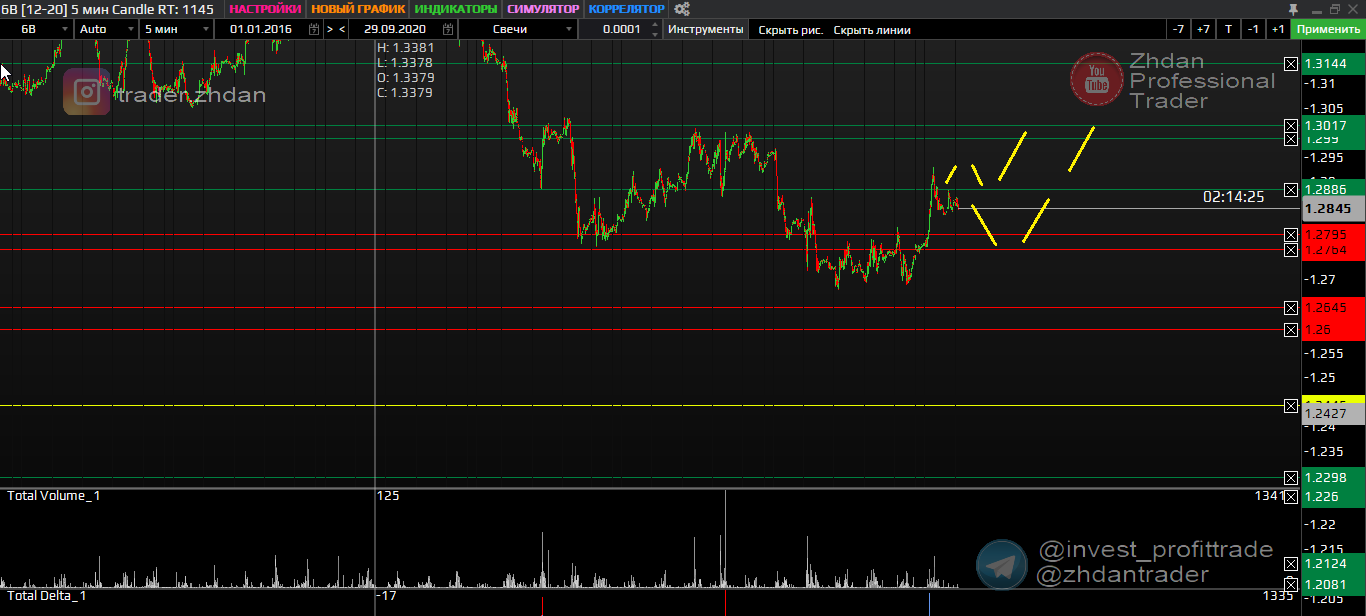Remove the 1.226 level line
The image size is (1366, 616).
1291,496
